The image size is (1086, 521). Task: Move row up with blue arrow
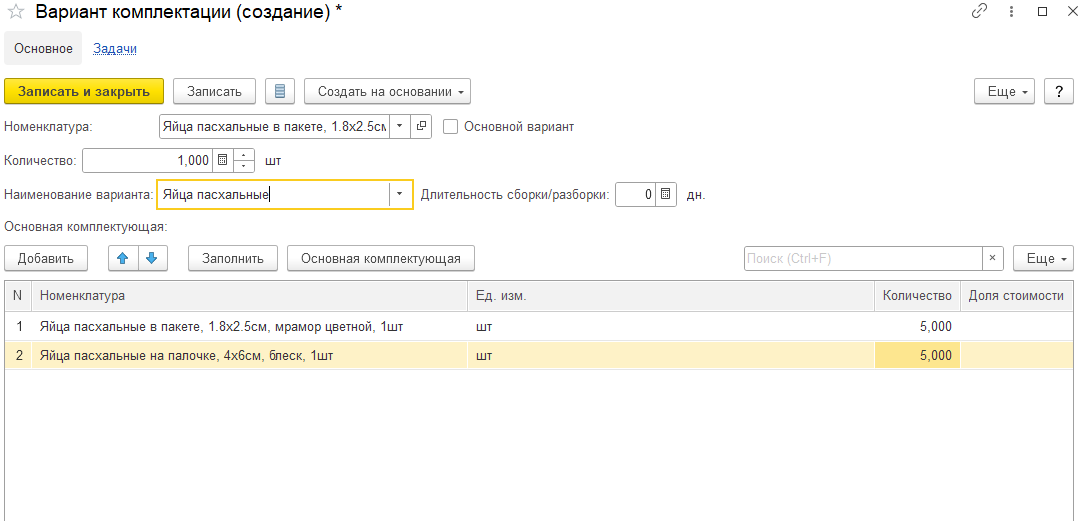(x=123, y=258)
